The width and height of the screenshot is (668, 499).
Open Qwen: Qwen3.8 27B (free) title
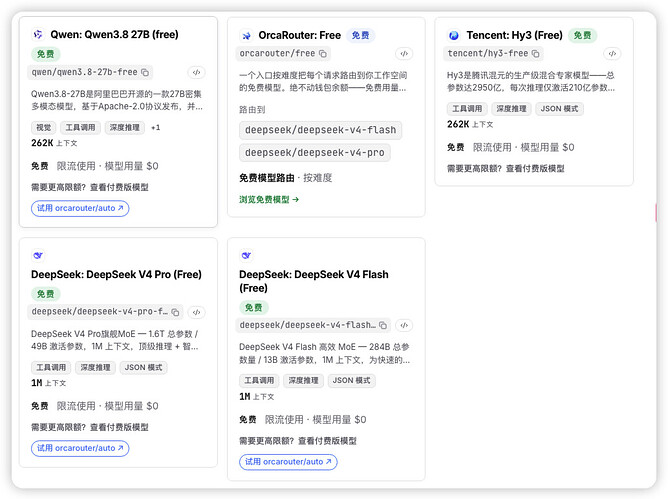114,35
